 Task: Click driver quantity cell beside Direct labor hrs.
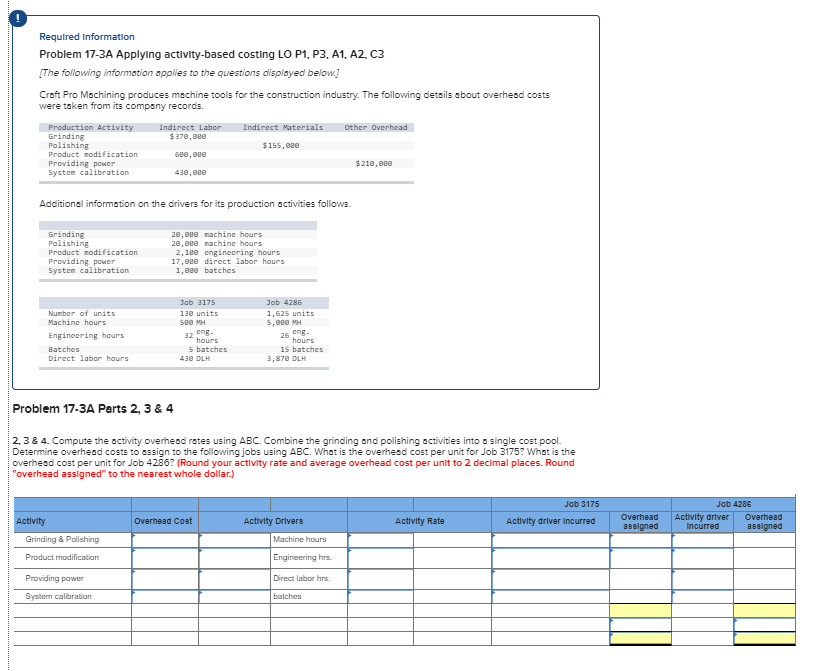(x=234, y=579)
